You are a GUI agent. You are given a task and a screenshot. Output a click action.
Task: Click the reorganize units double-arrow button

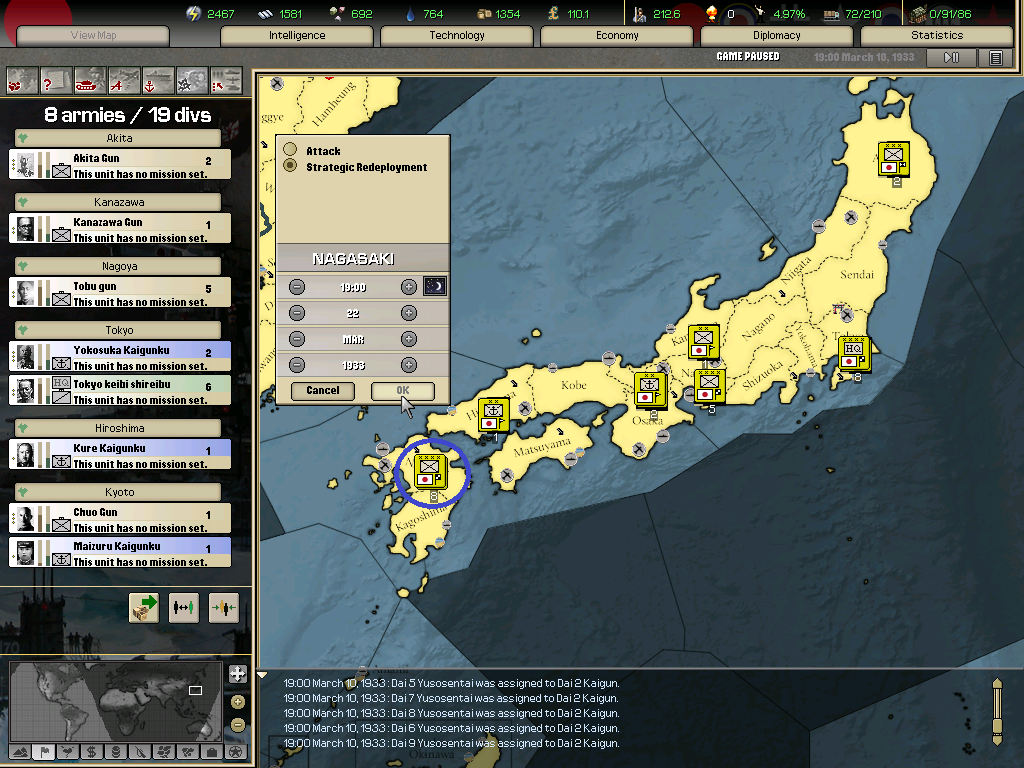click(x=184, y=608)
